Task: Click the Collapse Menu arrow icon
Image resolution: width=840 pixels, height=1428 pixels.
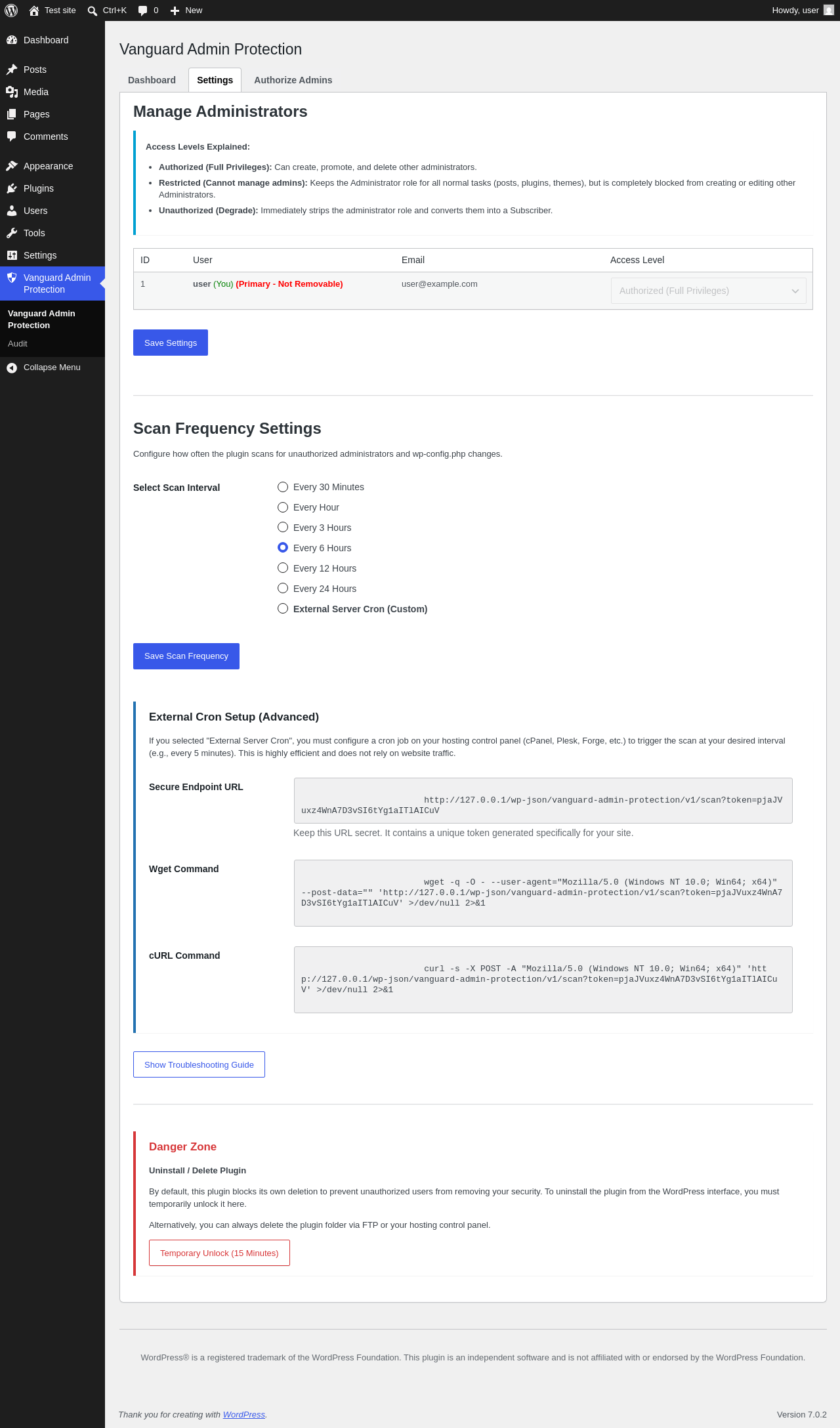Action: (12, 367)
